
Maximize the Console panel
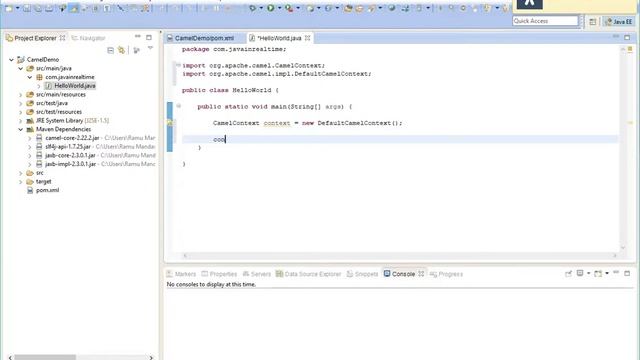coord(627,273)
